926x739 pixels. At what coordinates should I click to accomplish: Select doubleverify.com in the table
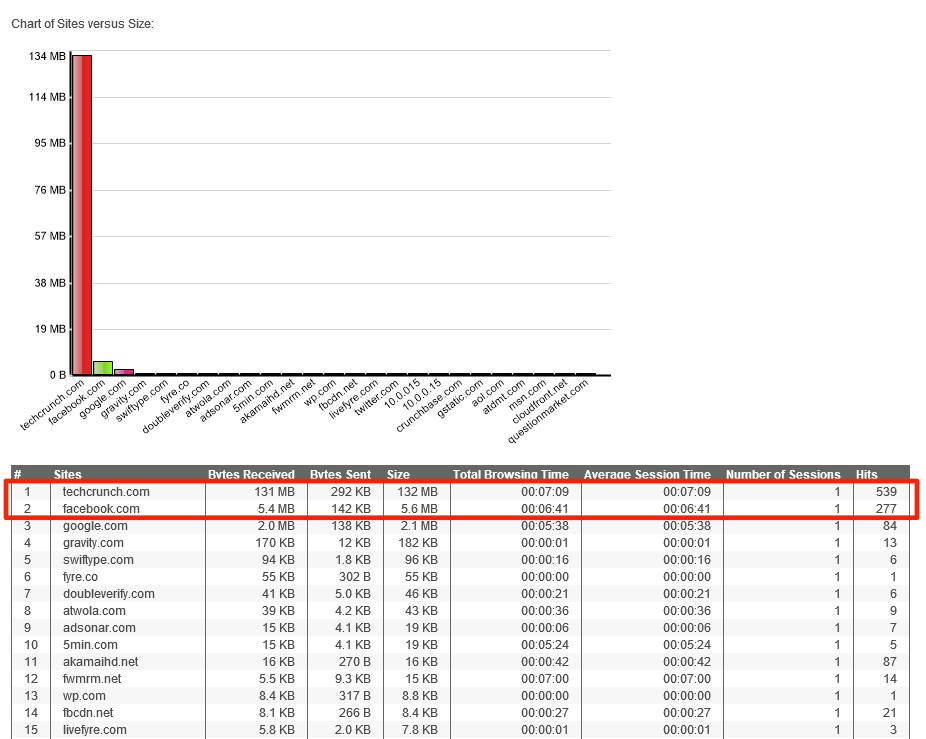109,594
